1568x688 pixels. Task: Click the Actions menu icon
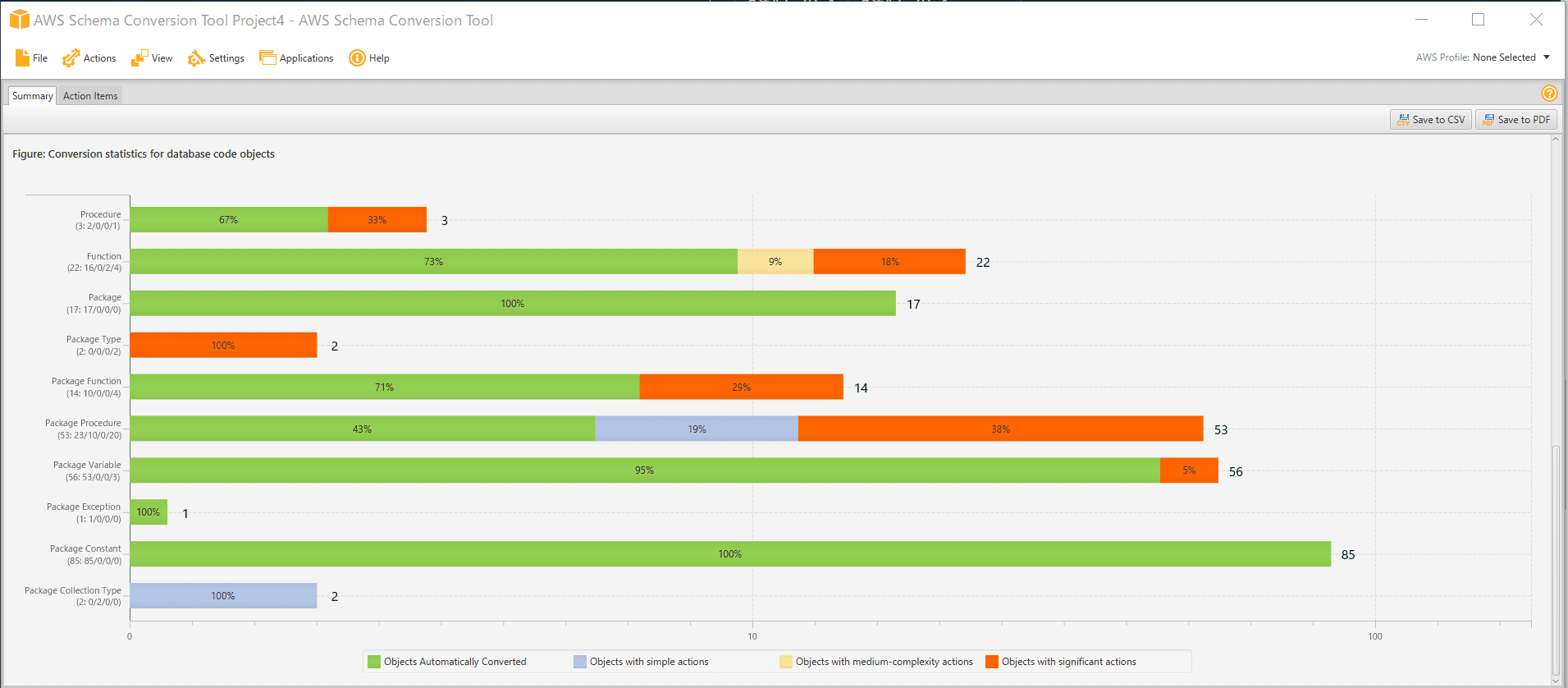[x=71, y=58]
